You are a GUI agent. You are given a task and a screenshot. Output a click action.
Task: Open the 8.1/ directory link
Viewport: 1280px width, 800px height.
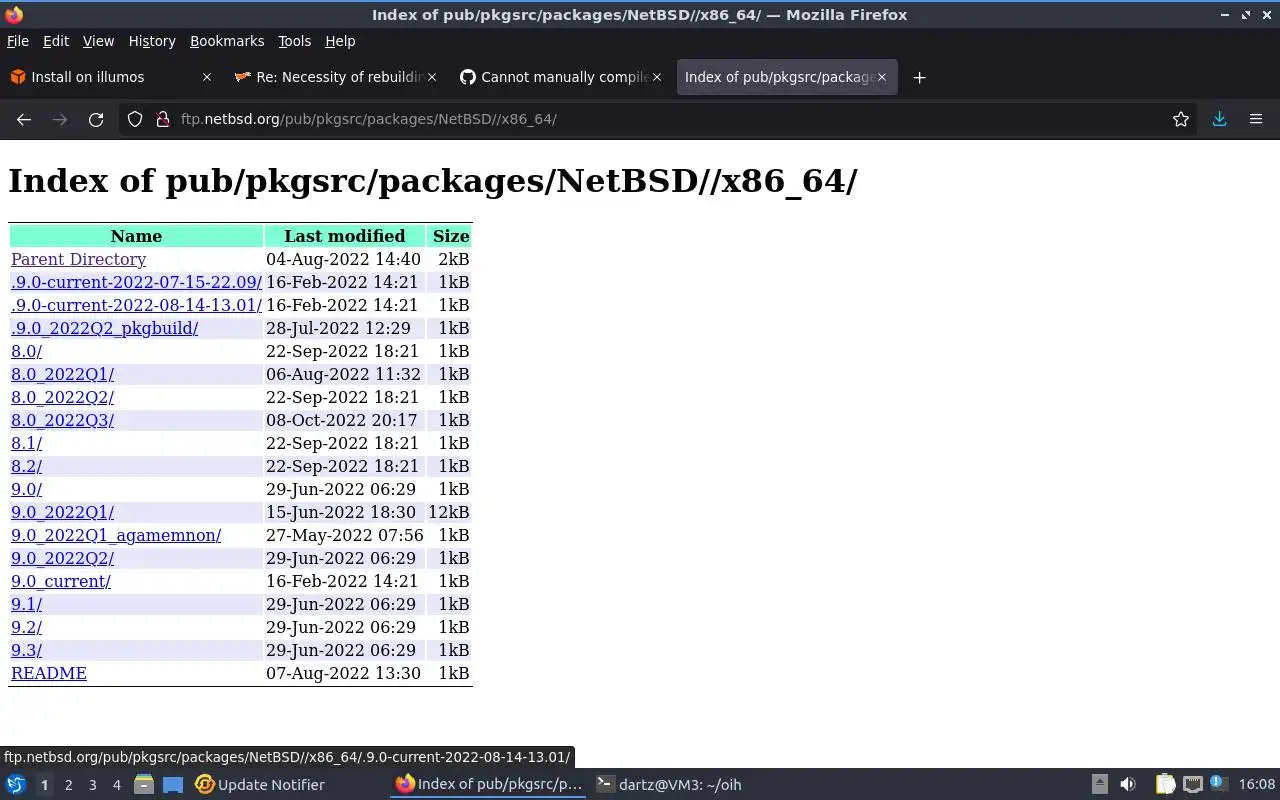26,443
